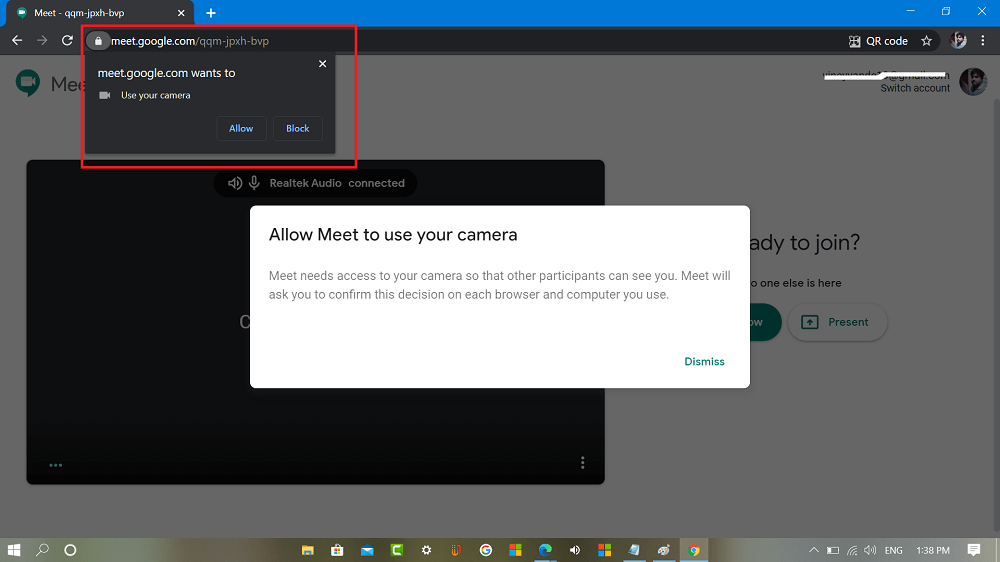The height and width of the screenshot is (562, 1000).
Task: Open the Chrome three-dot menu
Action: point(983,41)
